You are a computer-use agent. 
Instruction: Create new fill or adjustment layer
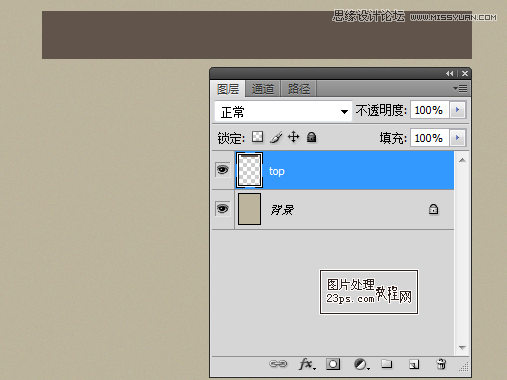tap(361, 364)
